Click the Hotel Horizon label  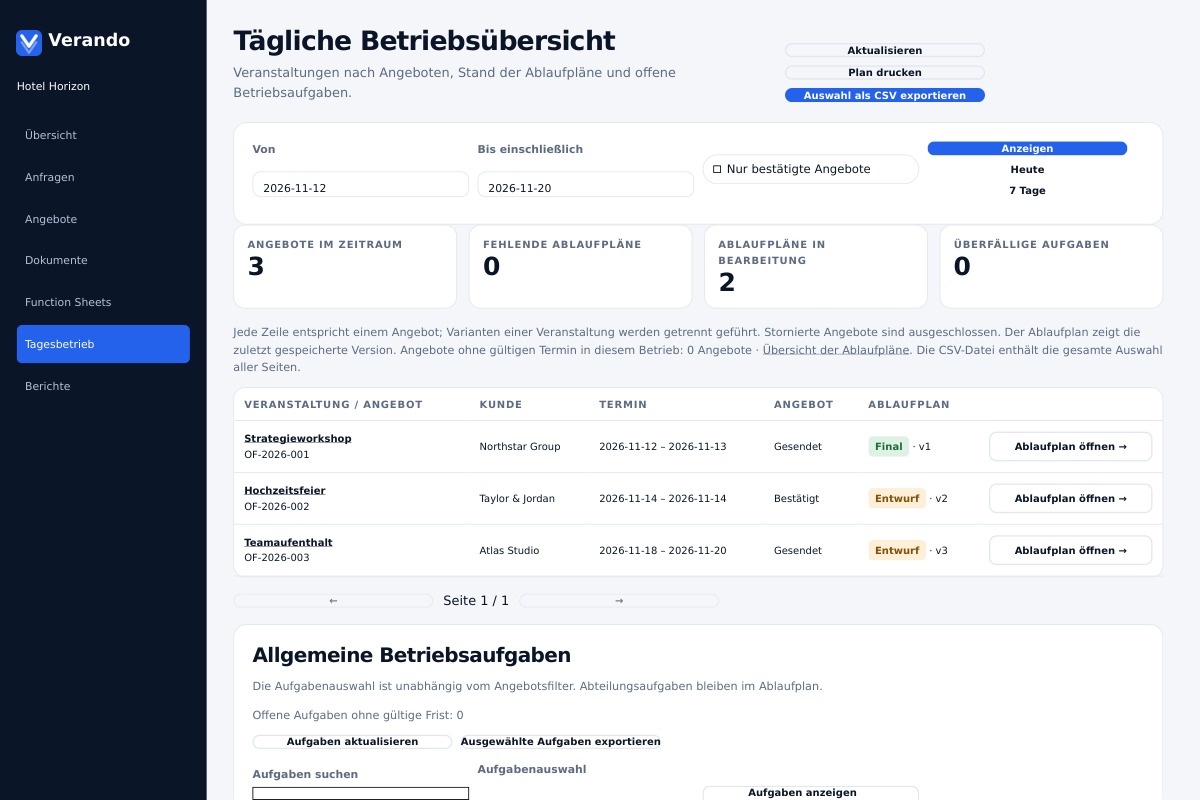[53, 86]
